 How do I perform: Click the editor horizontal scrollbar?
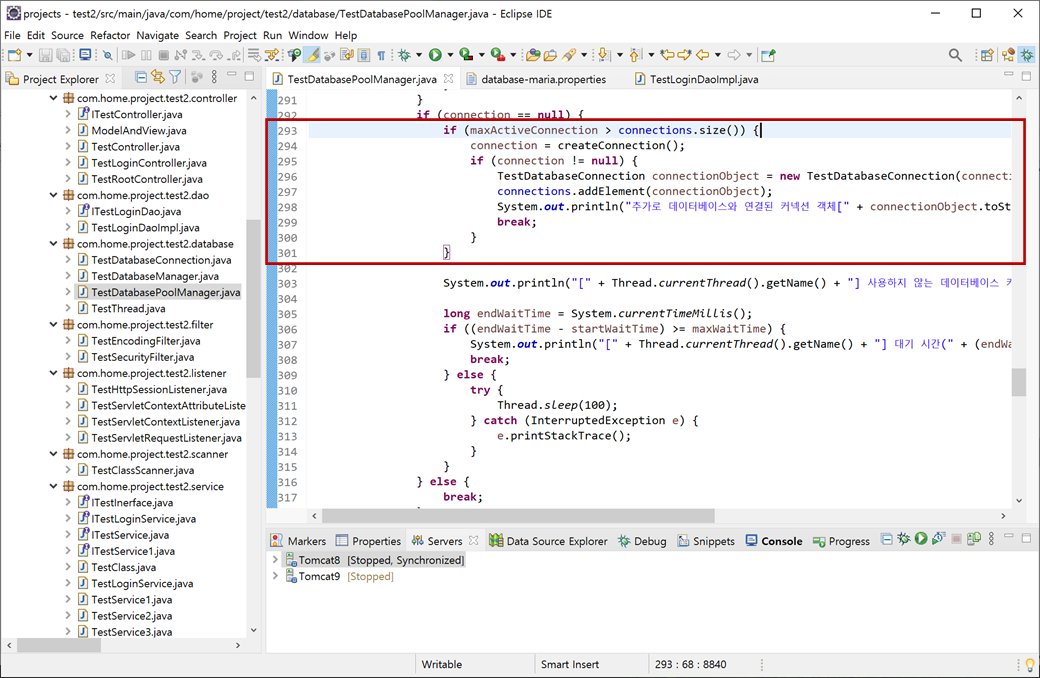(x=519, y=515)
